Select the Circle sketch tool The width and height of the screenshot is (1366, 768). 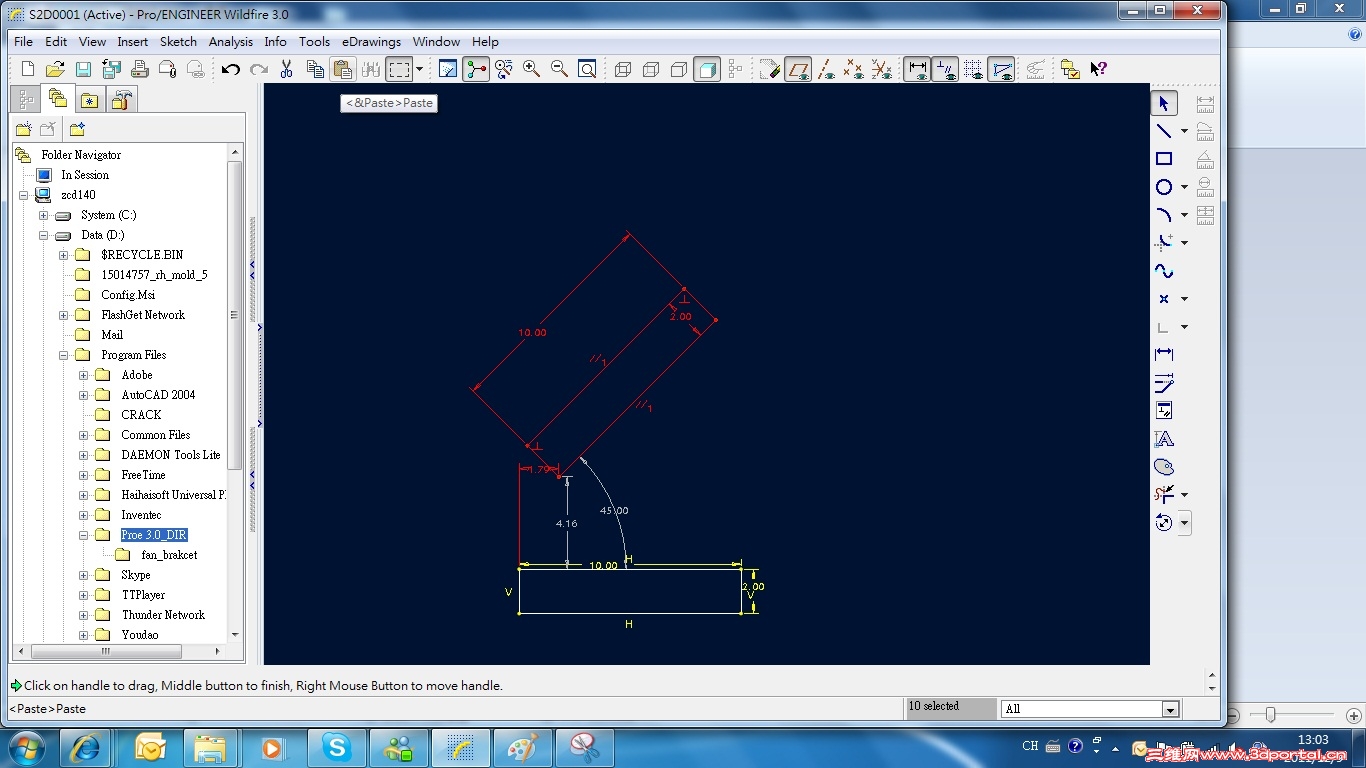[1164, 187]
